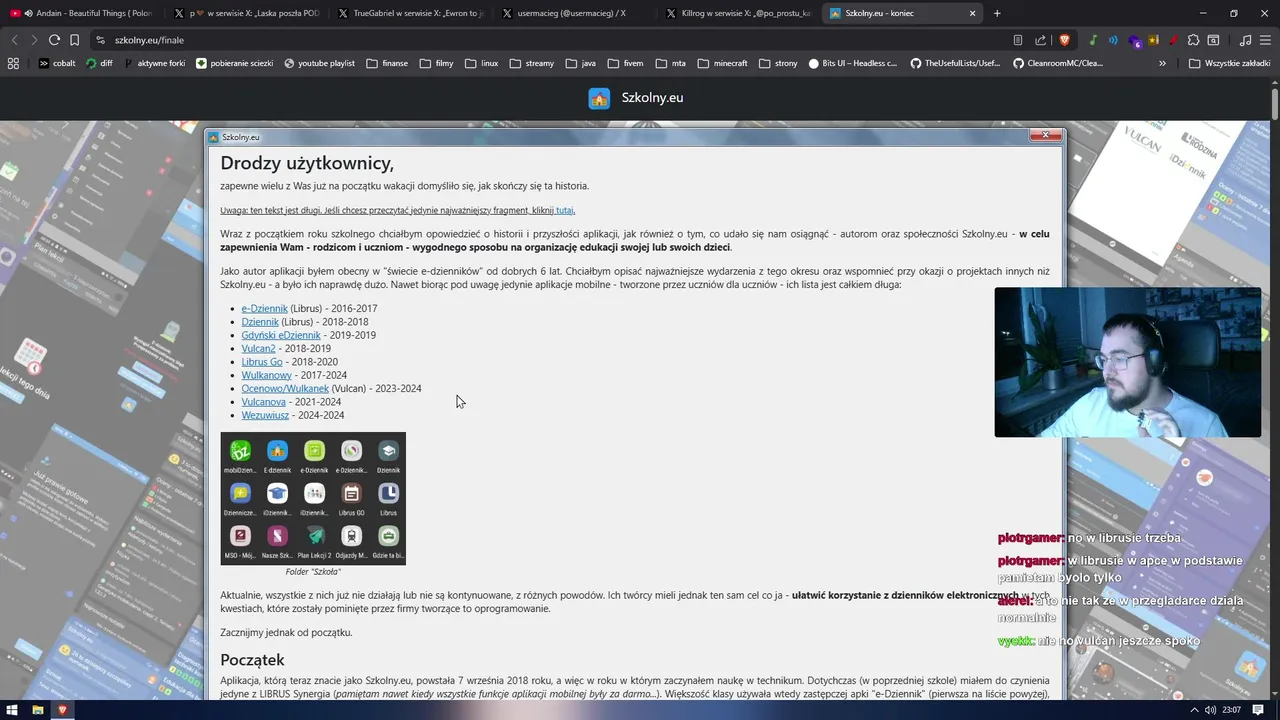Expand overflow bookmarks chevron
Viewport: 1280px width, 720px height.
point(1162,63)
